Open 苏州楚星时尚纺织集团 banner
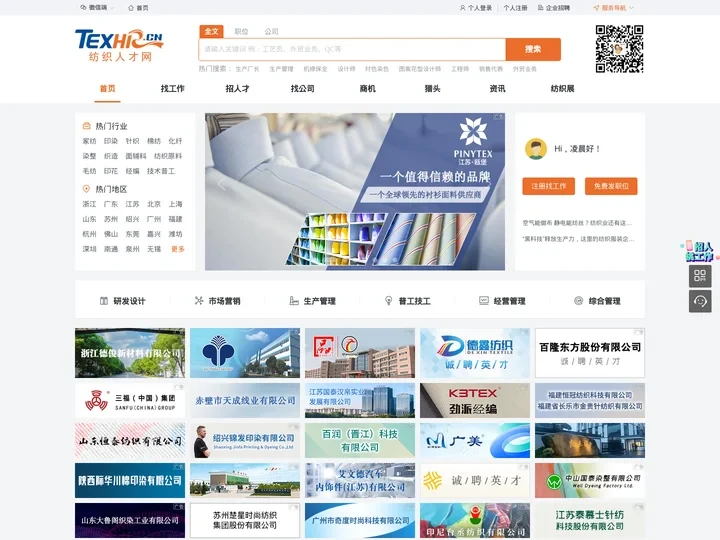The width and height of the screenshot is (720, 540). coord(245,520)
